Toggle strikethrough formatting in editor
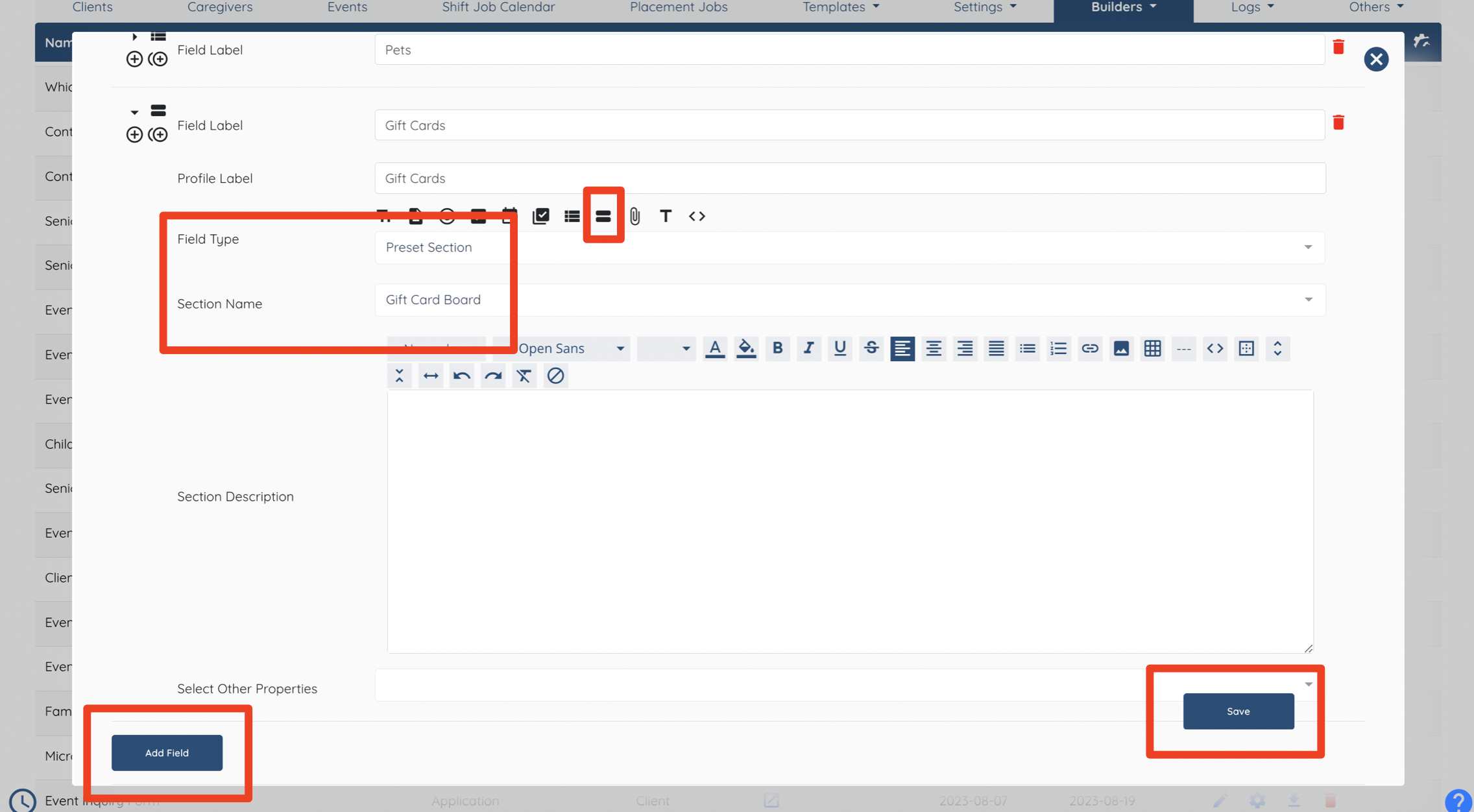 [871, 348]
